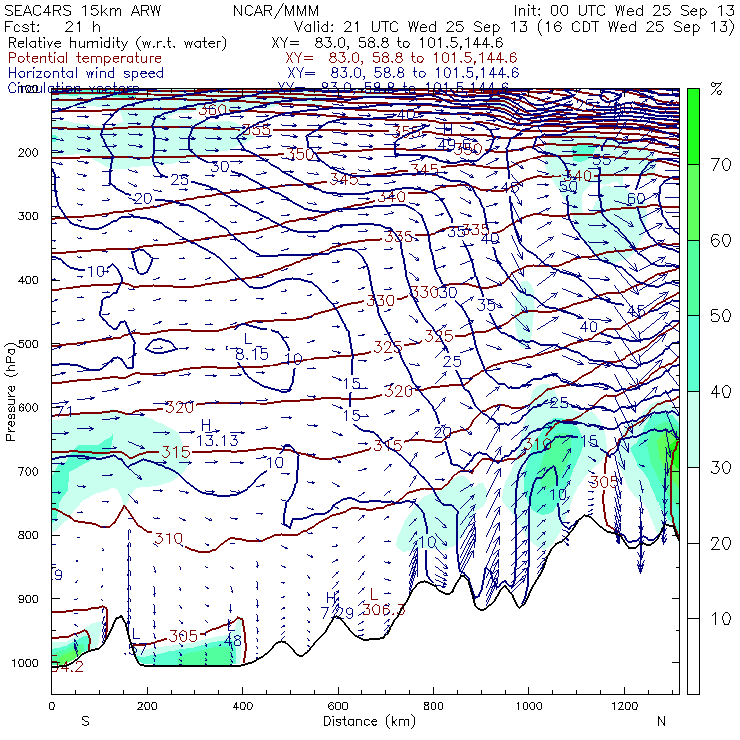740x740 pixels.
Task: Click the 'N' north endpoint label
Action: (662, 721)
